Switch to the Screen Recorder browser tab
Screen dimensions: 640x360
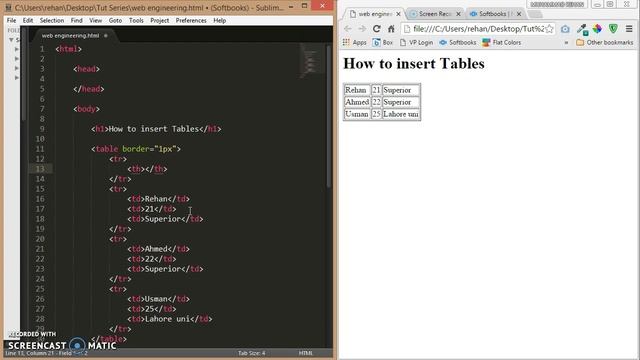click(433, 14)
